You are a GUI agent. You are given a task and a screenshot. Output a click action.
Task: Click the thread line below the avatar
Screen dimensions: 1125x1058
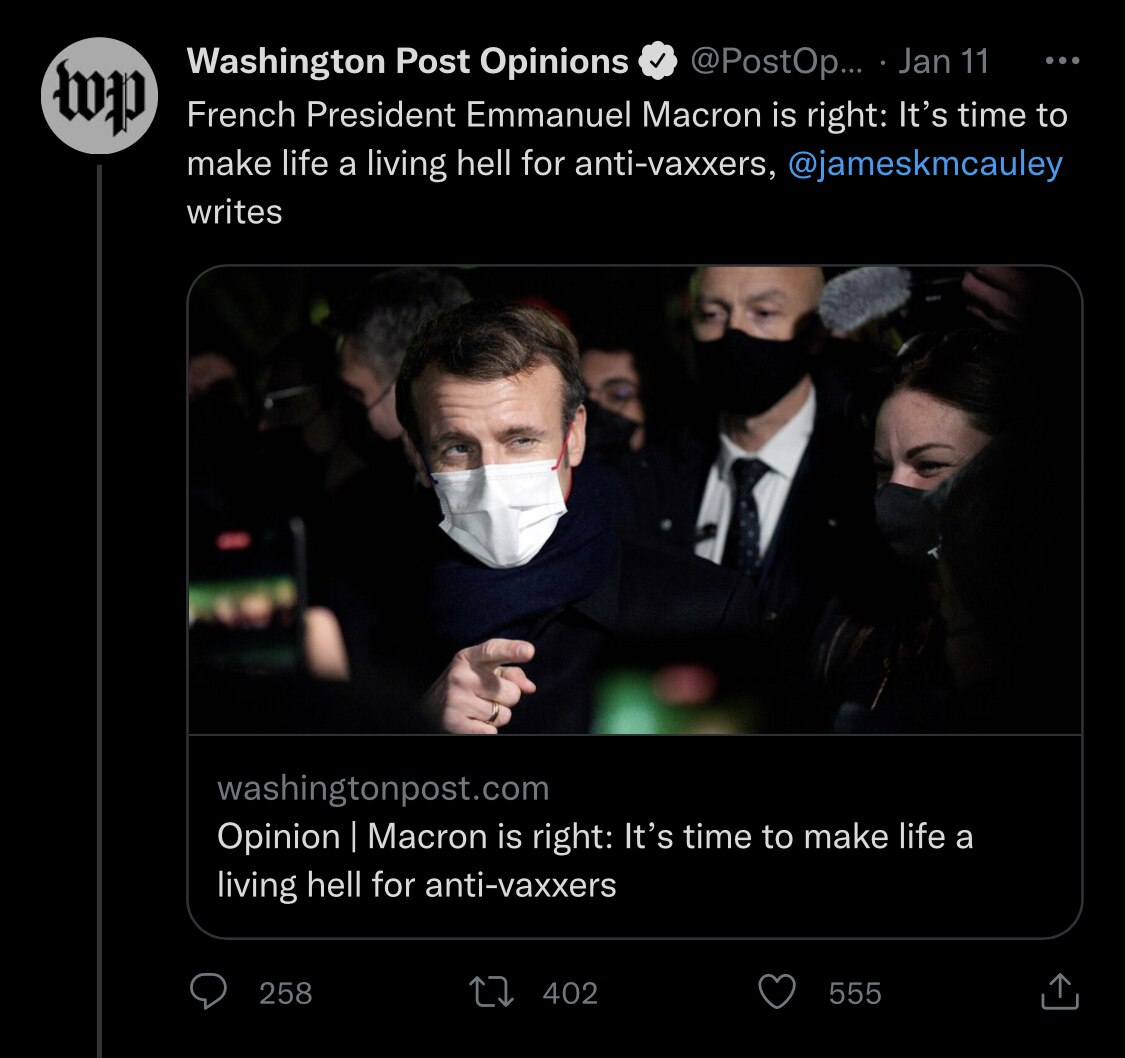(99, 600)
